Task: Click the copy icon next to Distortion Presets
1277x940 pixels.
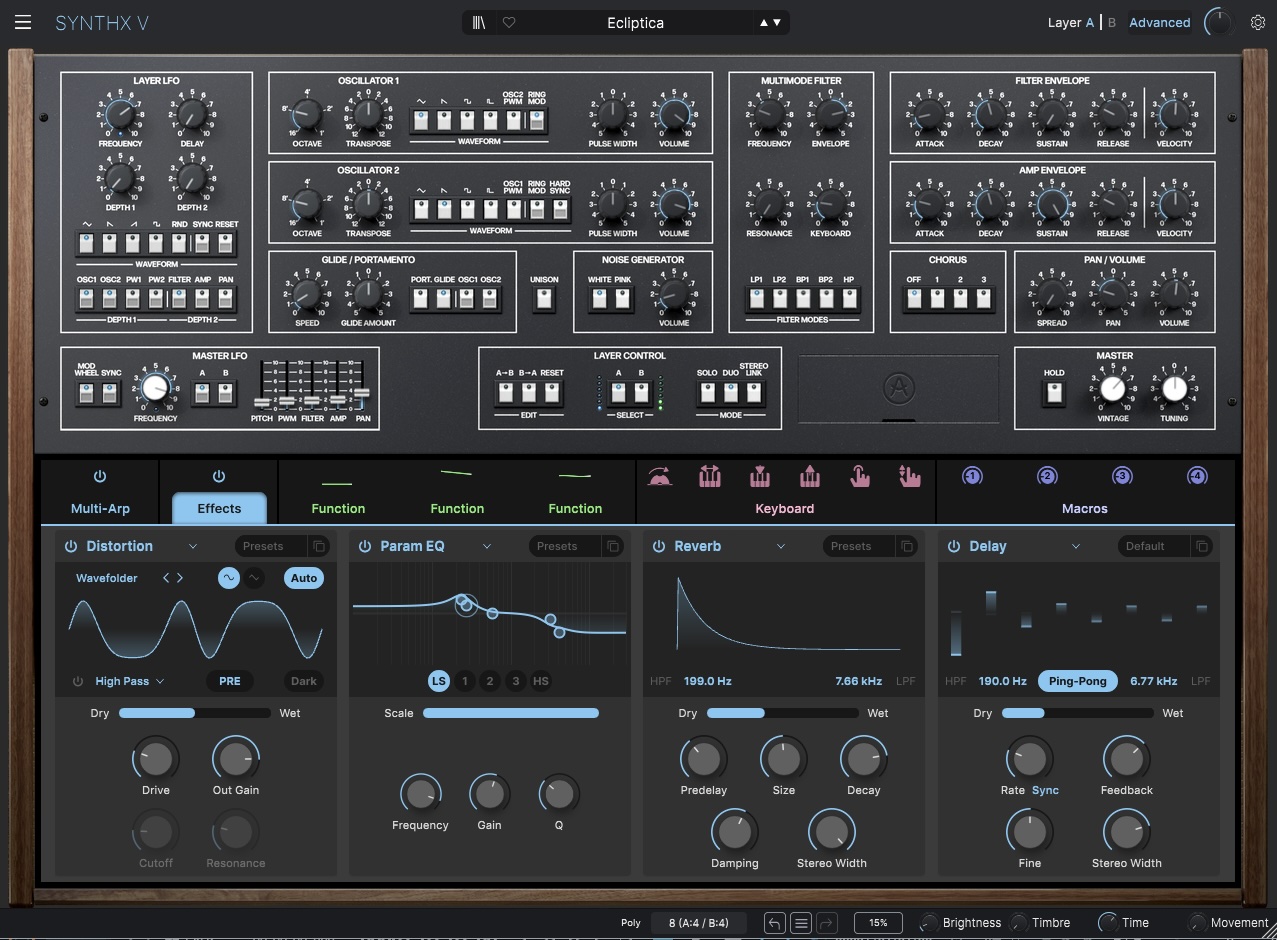Action: (x=319, y=546)
